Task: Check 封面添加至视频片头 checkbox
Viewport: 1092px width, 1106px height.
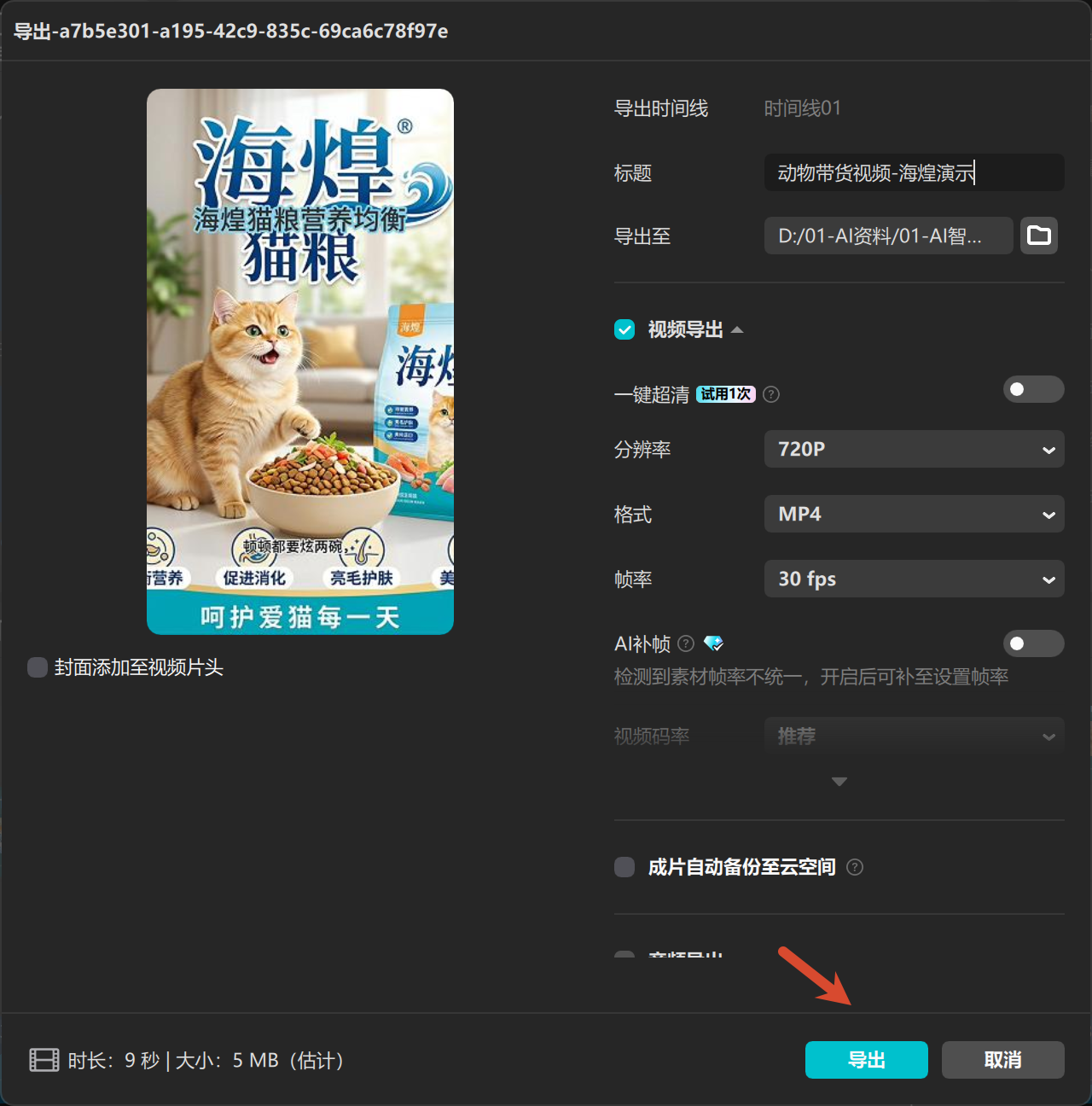Action: [x=37, y=667]
